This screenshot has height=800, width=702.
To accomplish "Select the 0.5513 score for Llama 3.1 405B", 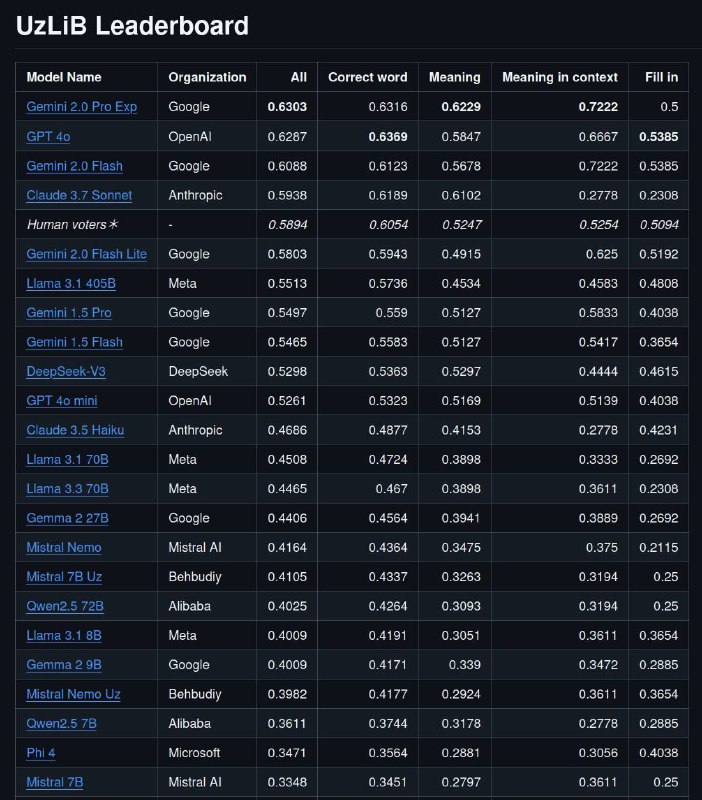I will point(287,283).
